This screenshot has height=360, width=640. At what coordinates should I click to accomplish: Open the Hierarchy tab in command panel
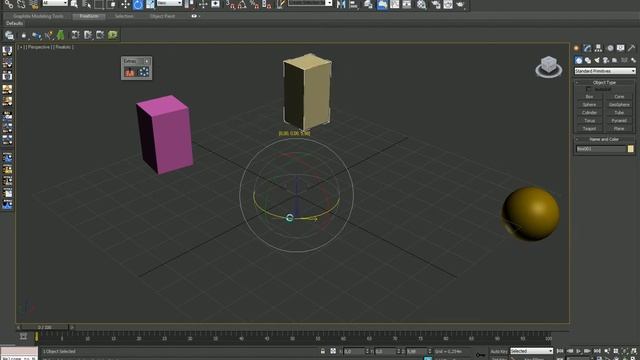click(x=598, y=48)
